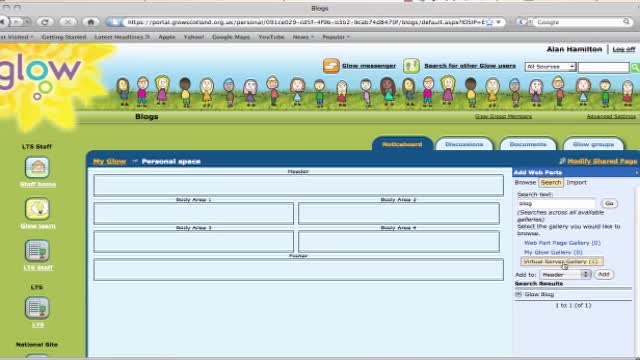The width and height of the screenshot is (640, 360).
Task: Open Glow messenger orange icon
Action: pos(331,66)
